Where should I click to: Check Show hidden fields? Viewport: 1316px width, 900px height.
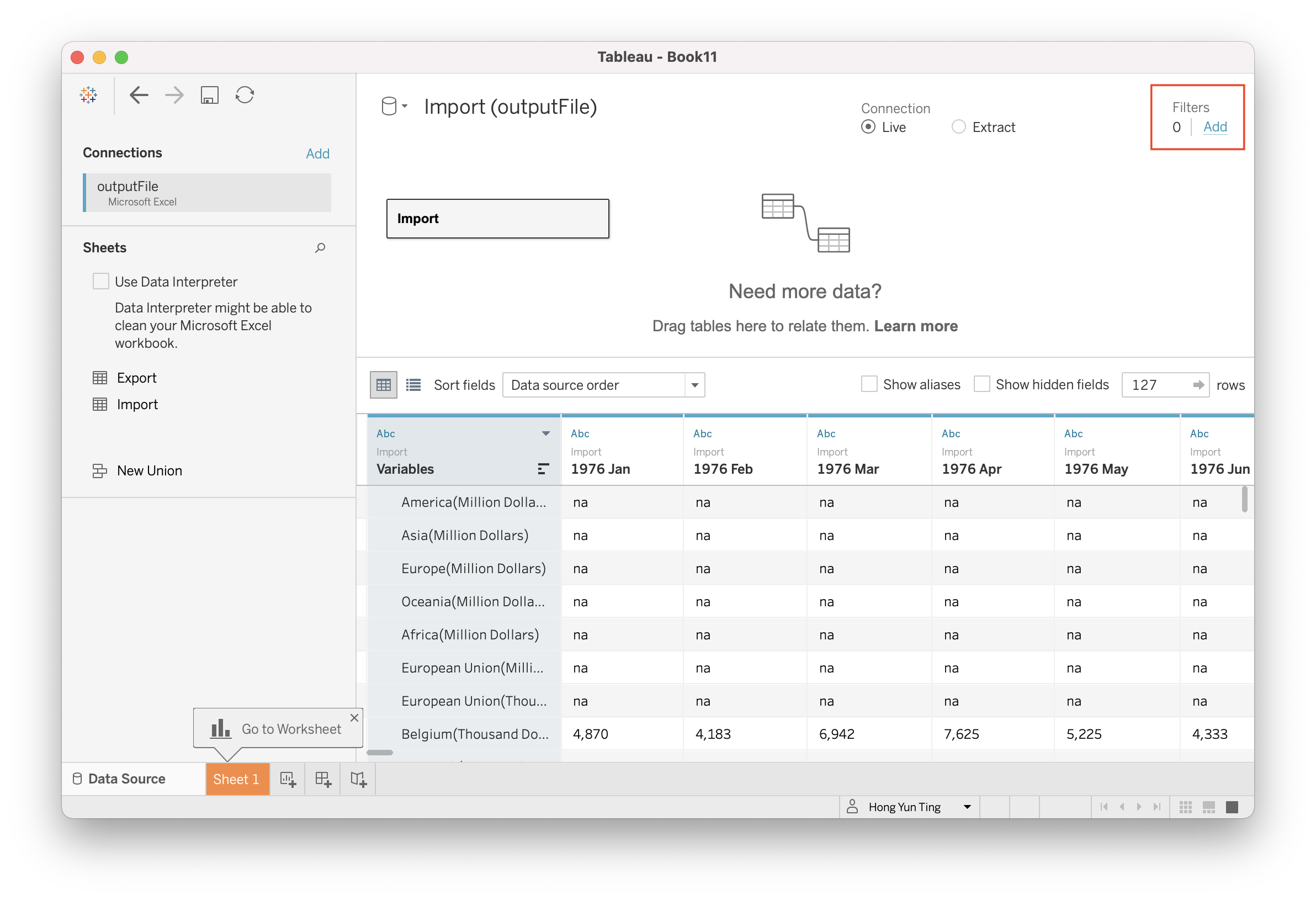click(x=982, y=385)
